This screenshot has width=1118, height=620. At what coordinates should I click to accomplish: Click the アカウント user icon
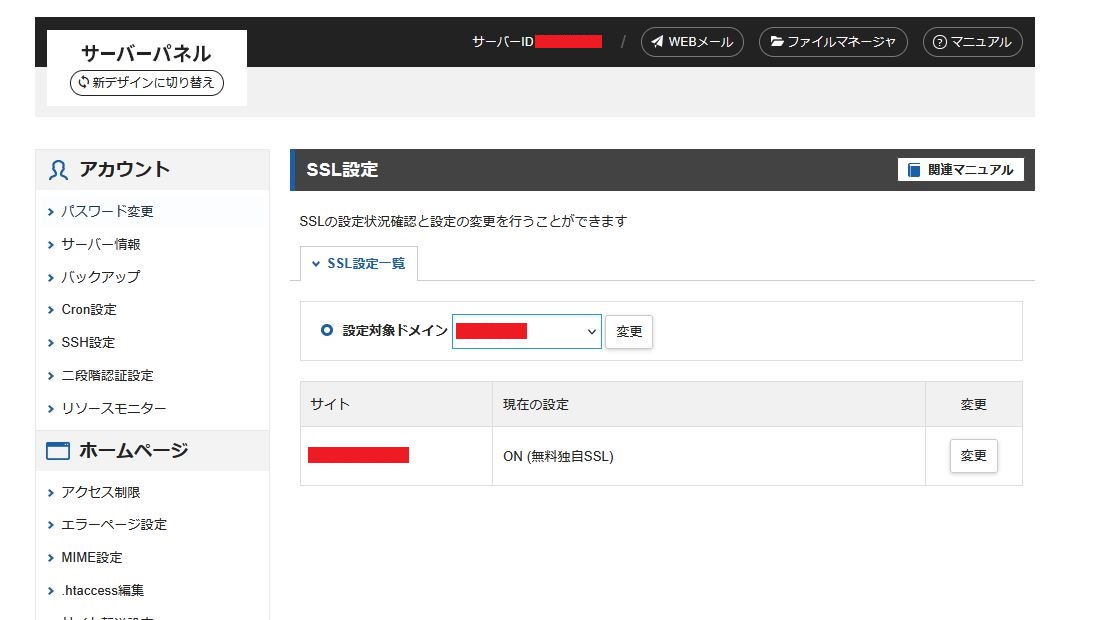tap(58, 170)
